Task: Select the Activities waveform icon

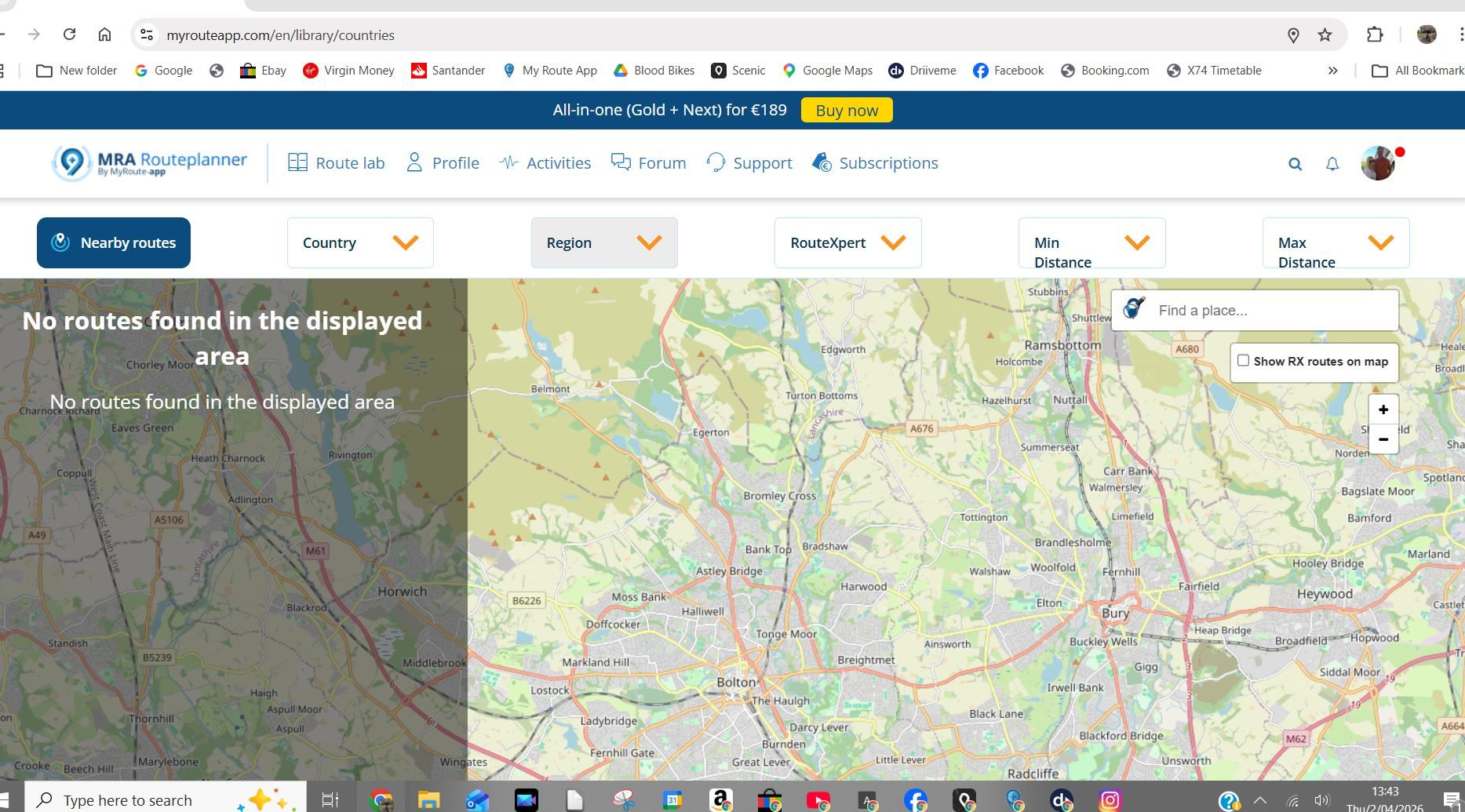Action: point(508,162)
